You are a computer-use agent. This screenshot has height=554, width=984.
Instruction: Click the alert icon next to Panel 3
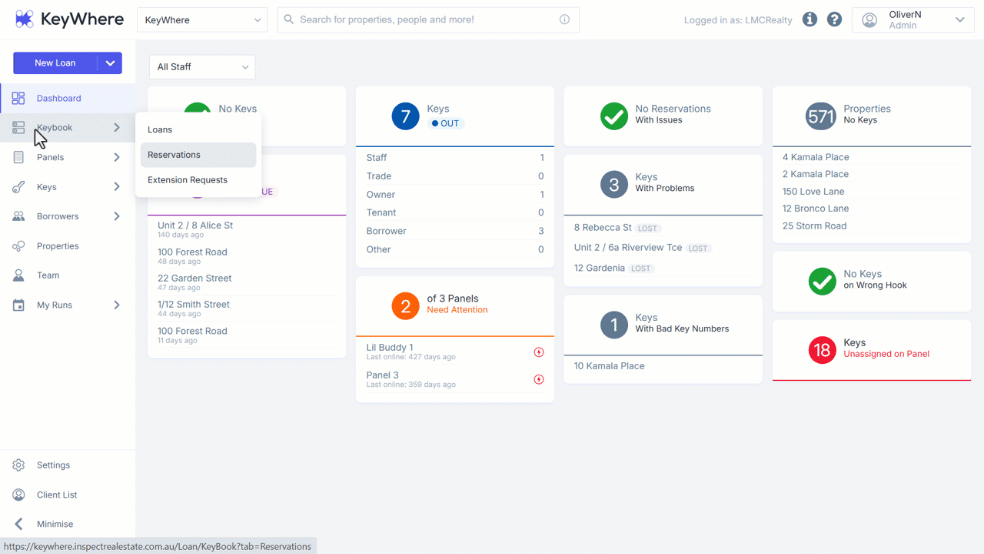(x=538, y=379)
